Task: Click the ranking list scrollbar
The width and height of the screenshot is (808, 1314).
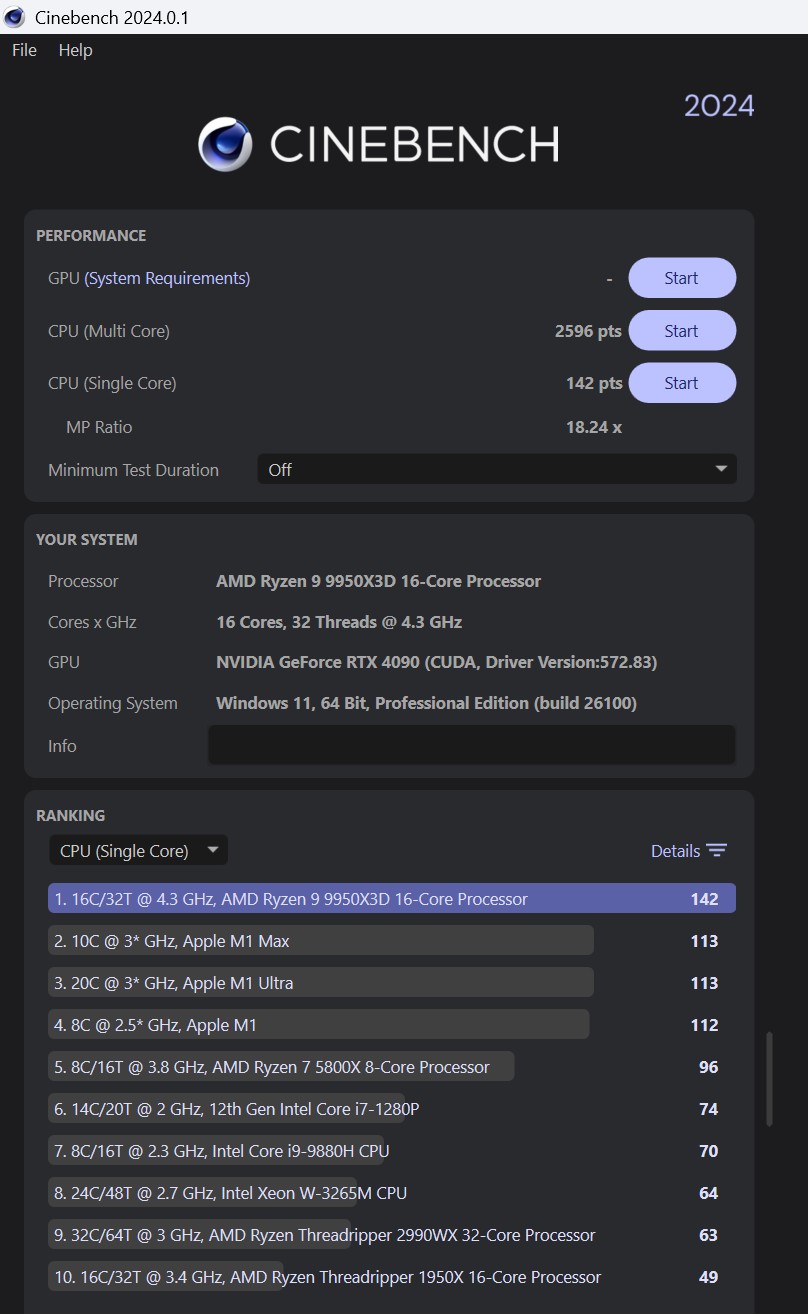Action: point(769,1079)
